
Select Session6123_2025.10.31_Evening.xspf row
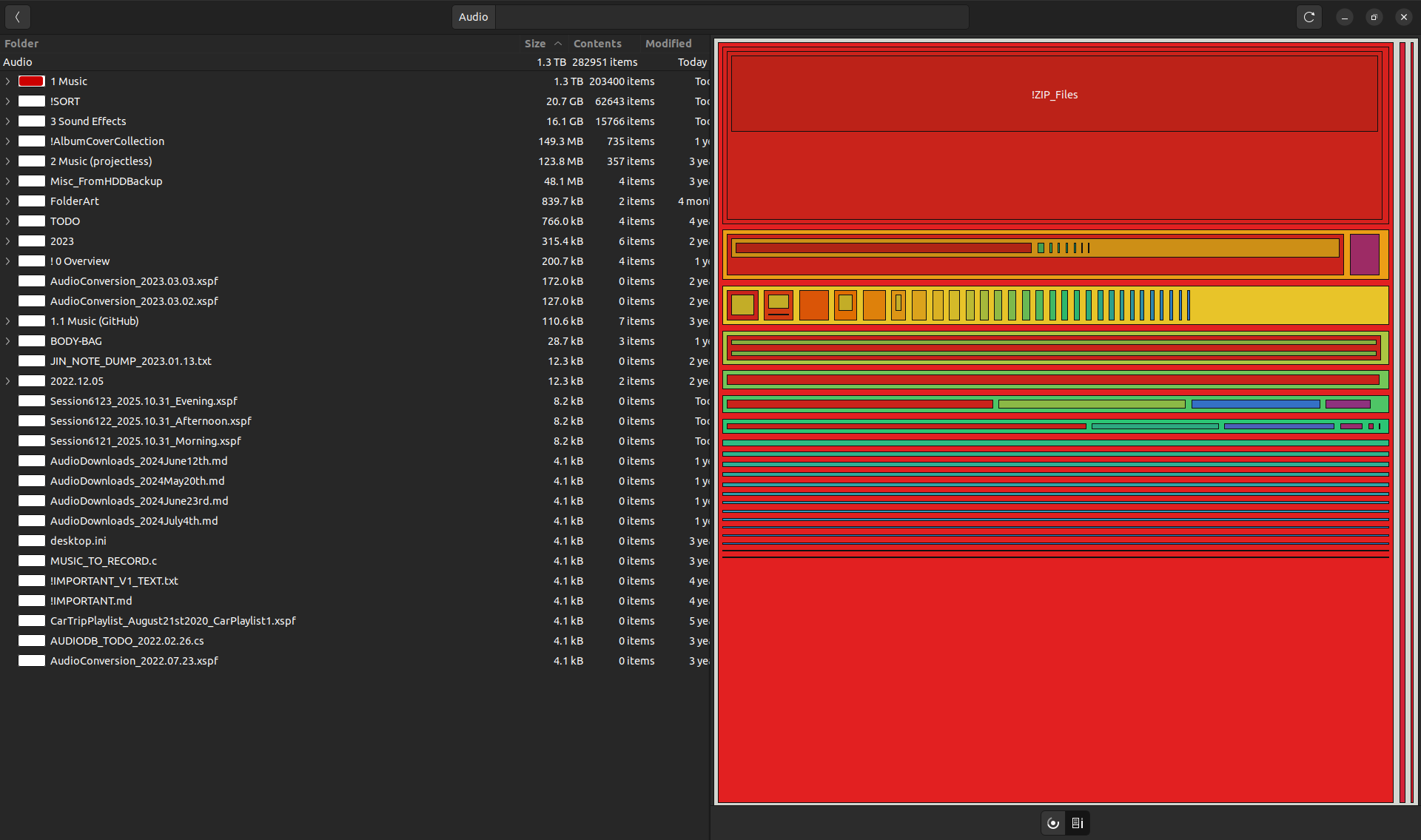(x=144, y=401)
